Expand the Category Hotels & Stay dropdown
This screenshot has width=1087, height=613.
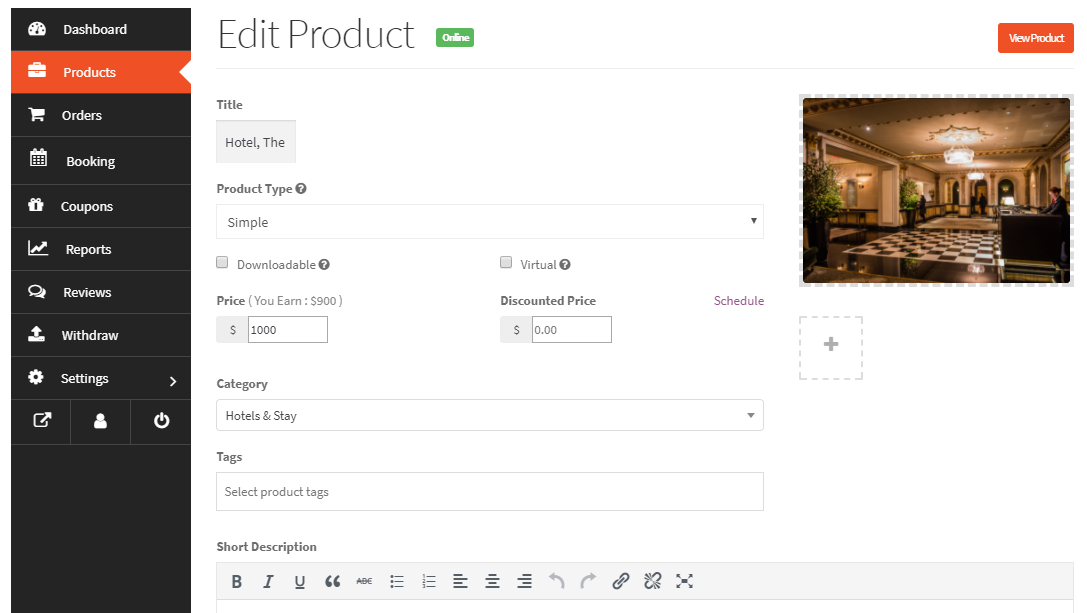[x=489, y=415]
